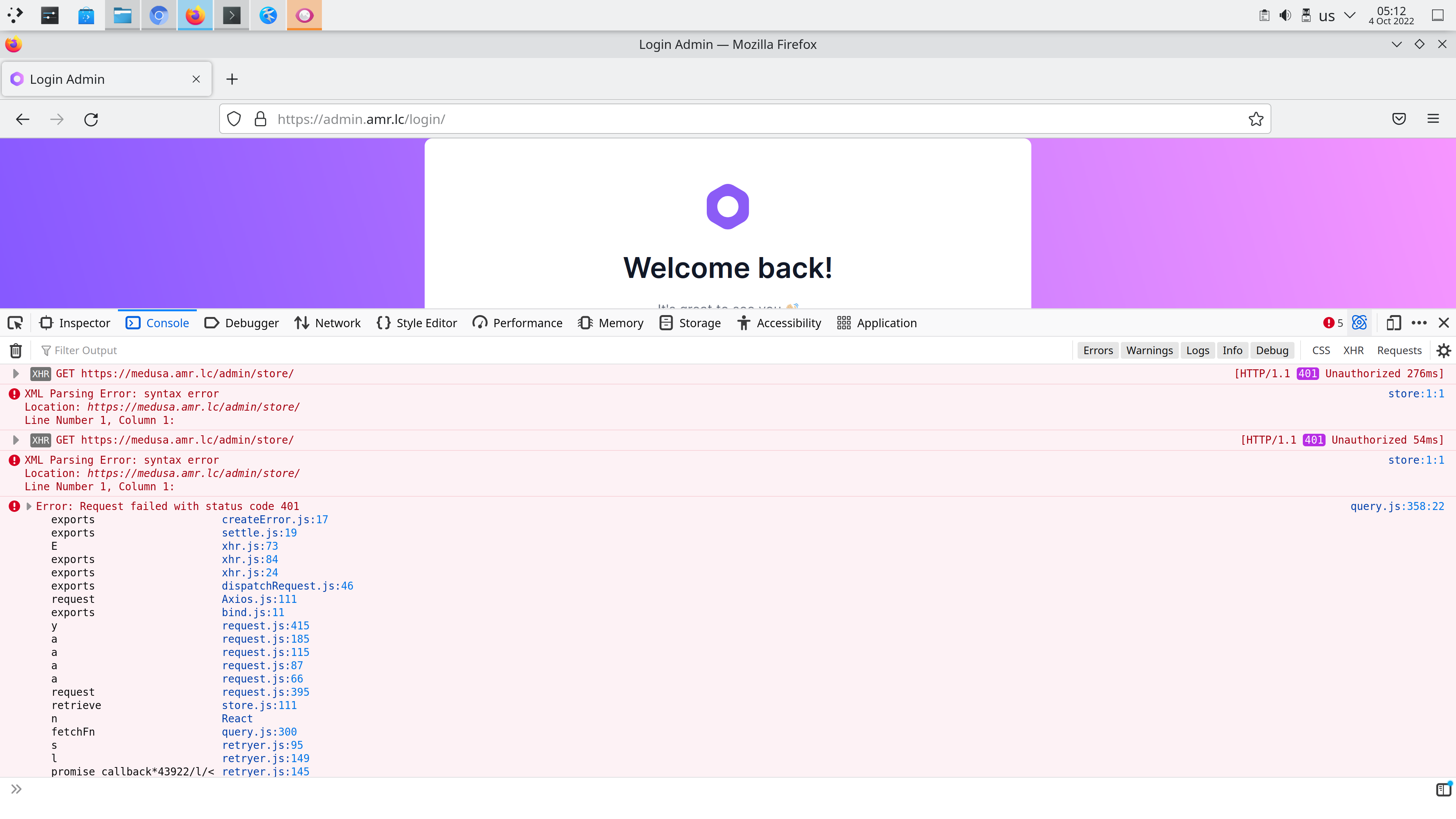1456x819 pixels.
Task: Click the tracking protection shield in address bar
Action: coord(234,119)
